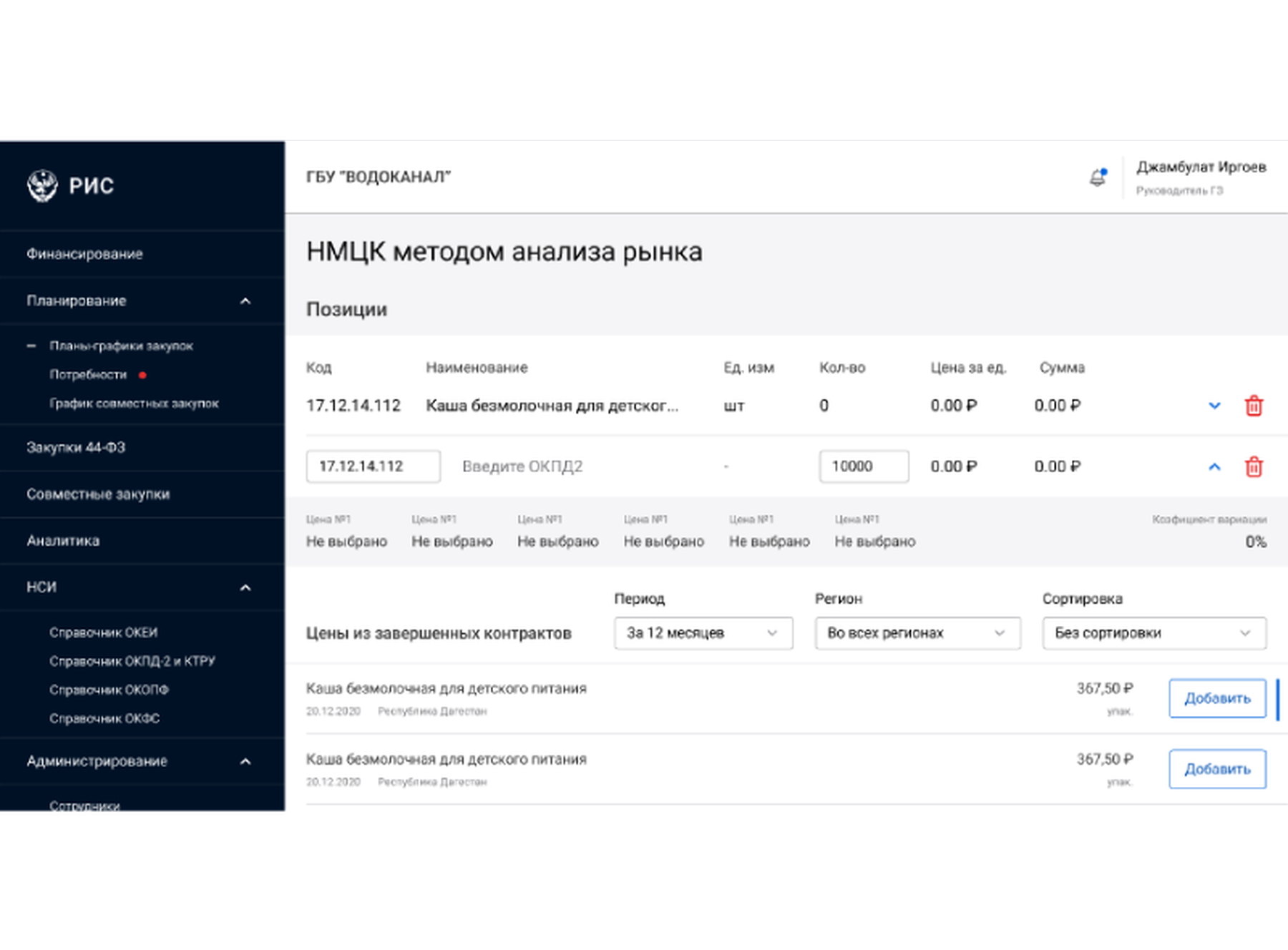Screen dimensions: 1288x950
Task: Open the Джамбулат Иргоев user profile
Action: tap(1201, 177)
